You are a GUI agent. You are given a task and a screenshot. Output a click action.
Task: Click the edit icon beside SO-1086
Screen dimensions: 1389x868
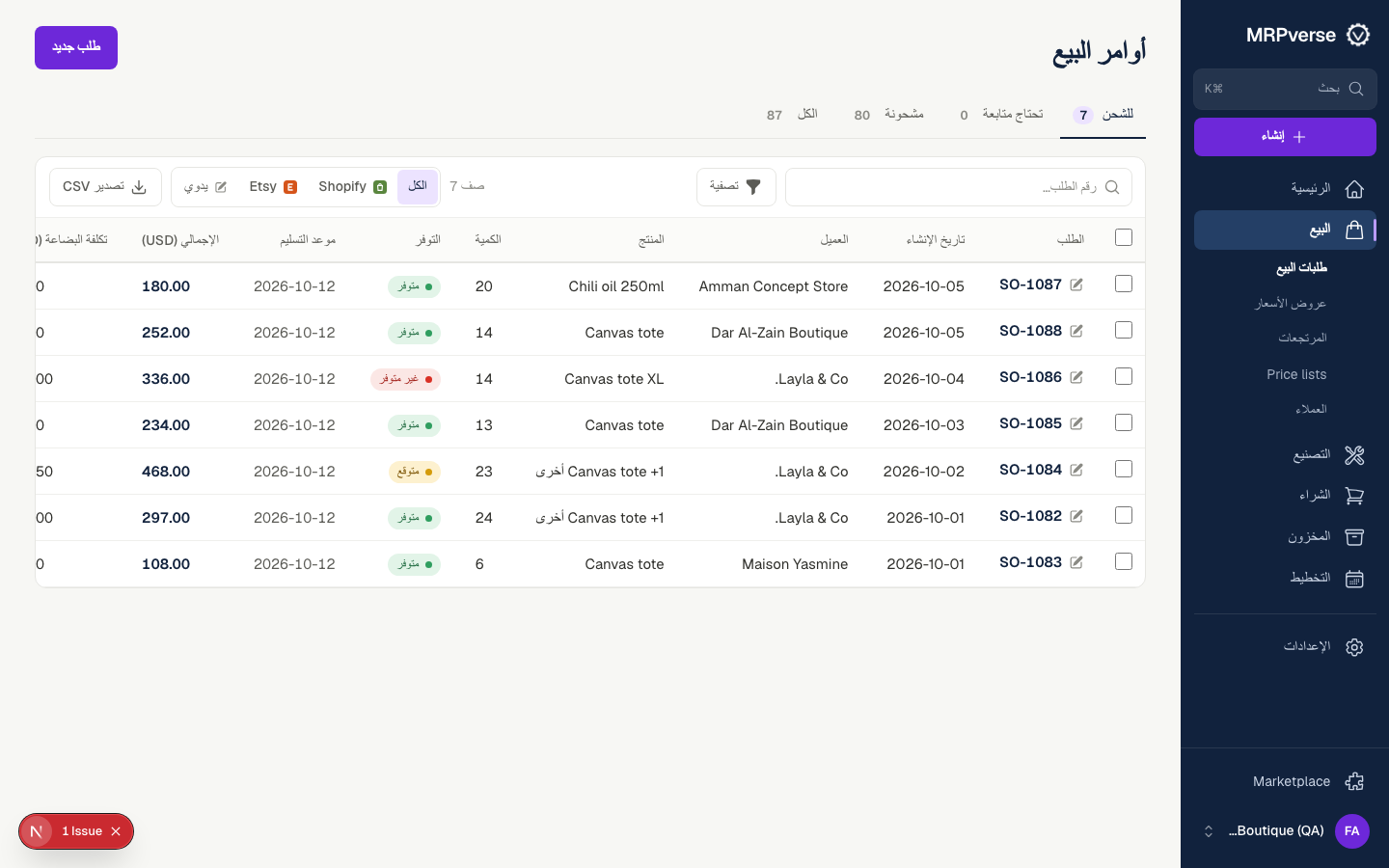pos(1076,377)
